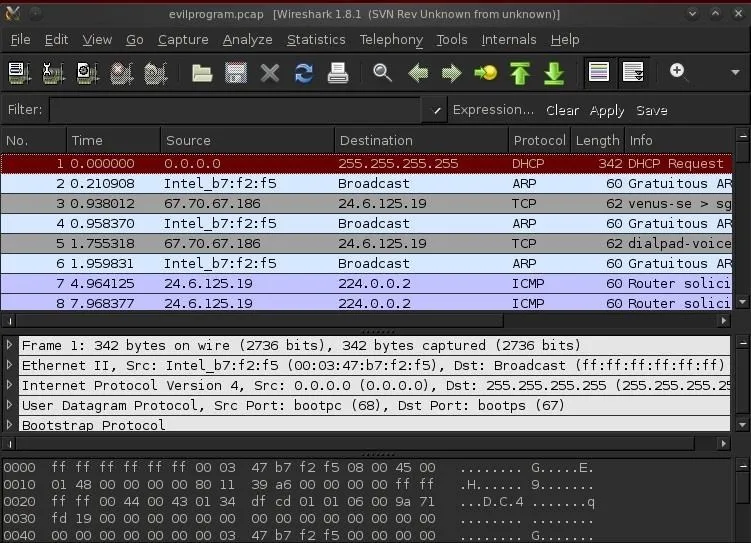Open the Analyze menu
Viewport: 751px width, 543px height.
[x=247, y=40]
